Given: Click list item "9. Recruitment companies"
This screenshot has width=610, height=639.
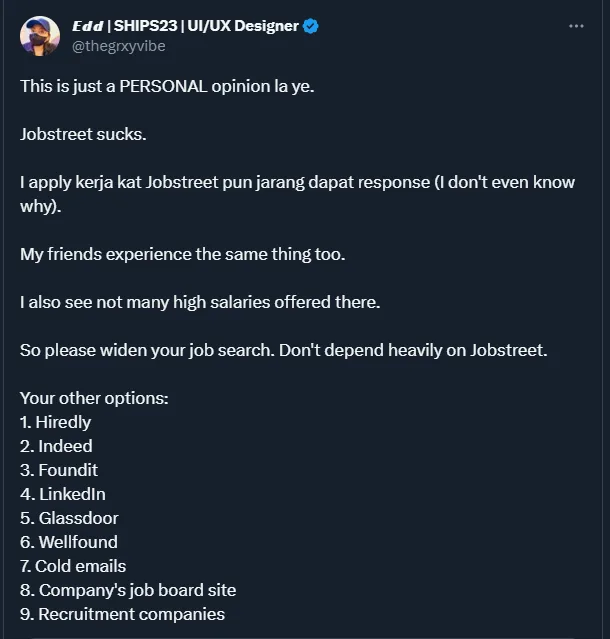Looking at the screenshot, I should coord(122,614).
